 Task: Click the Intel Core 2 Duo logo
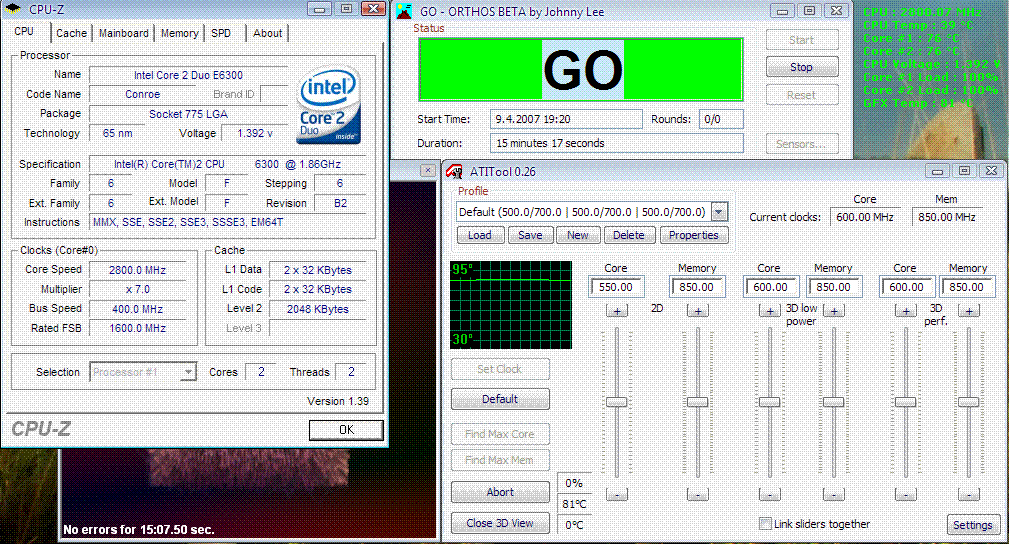(328, 105)
